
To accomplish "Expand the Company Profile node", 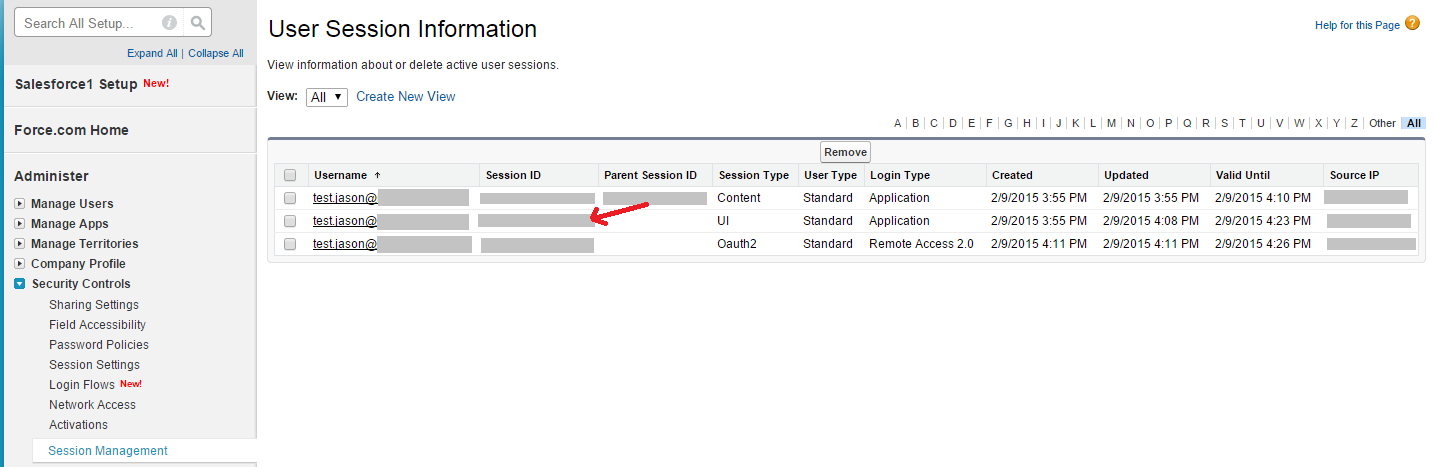I will click(x=20, y=264).
